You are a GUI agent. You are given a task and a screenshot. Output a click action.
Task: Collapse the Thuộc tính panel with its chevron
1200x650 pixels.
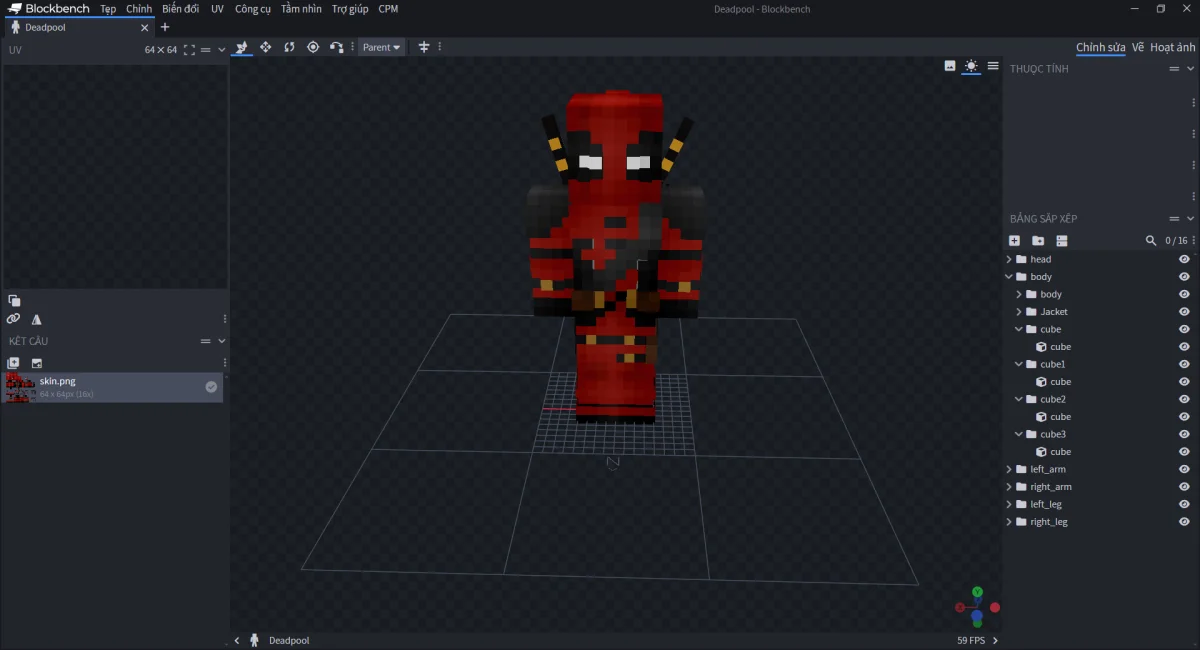pyautogui.click(x=1190, y=69)
